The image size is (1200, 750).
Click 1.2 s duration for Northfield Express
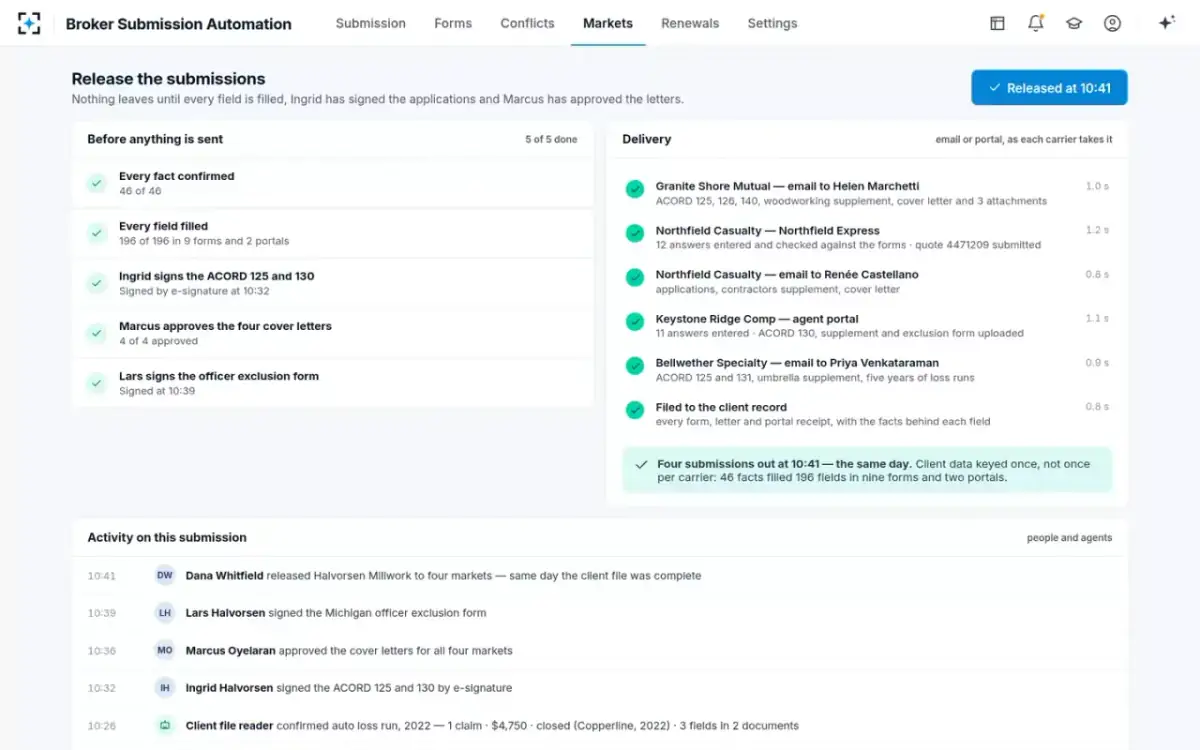point(1097,230)
